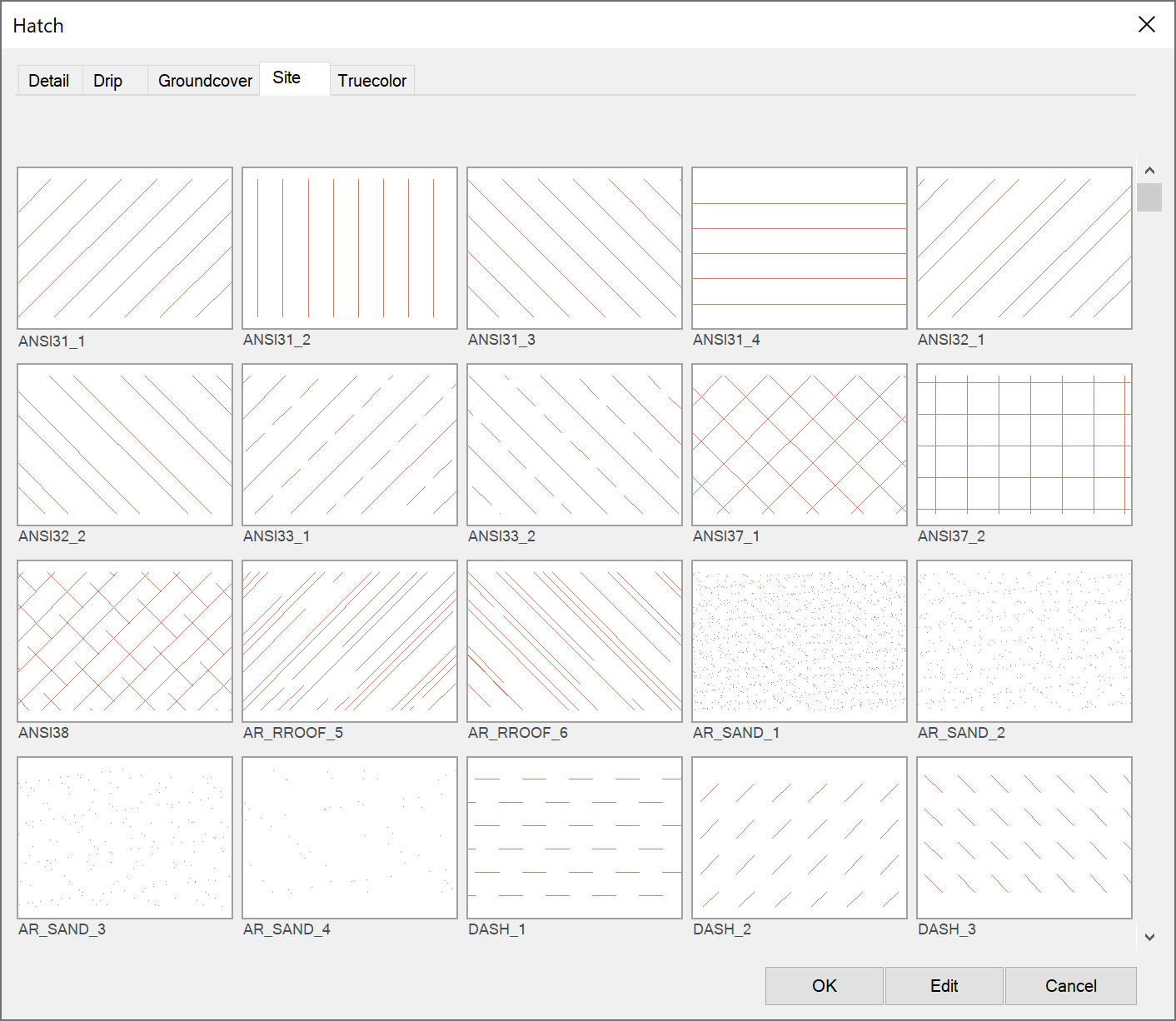Pick the ANSI33_2 hatch pattern
Viewport: 1176px width, 1021px height.
pos(575,445)
